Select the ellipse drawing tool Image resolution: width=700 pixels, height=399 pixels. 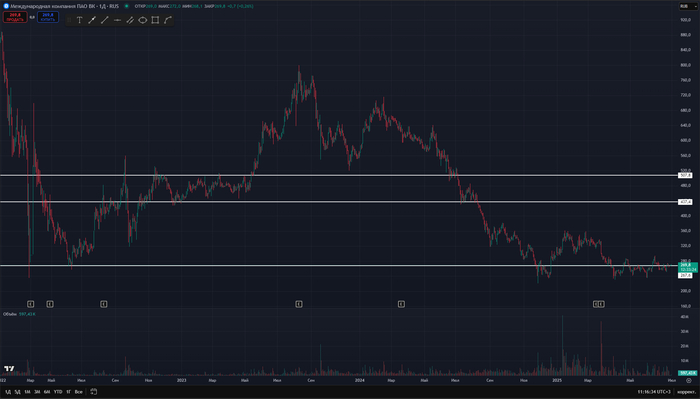142,20
